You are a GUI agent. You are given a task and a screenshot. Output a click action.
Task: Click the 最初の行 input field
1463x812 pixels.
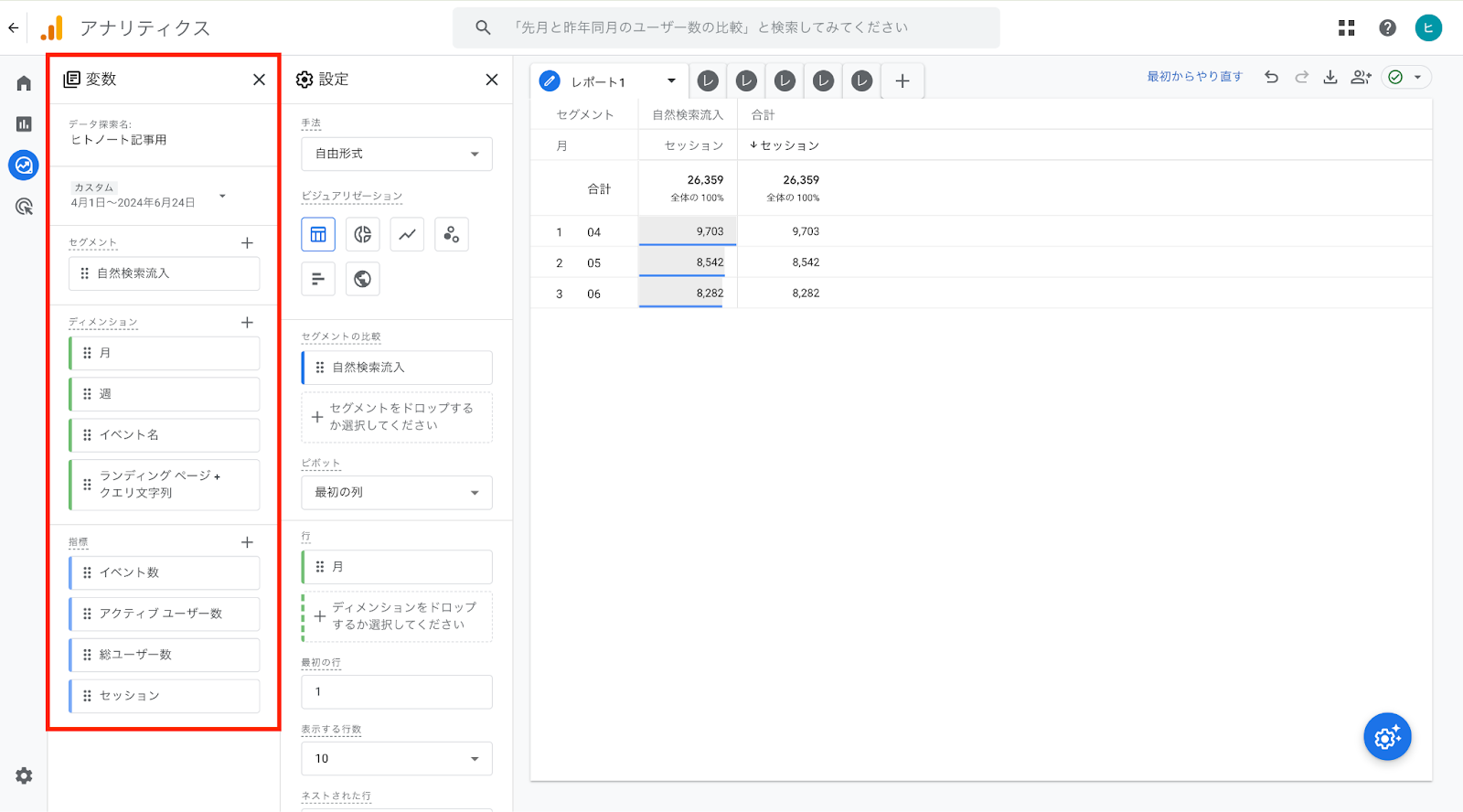[x=397, y=691]
